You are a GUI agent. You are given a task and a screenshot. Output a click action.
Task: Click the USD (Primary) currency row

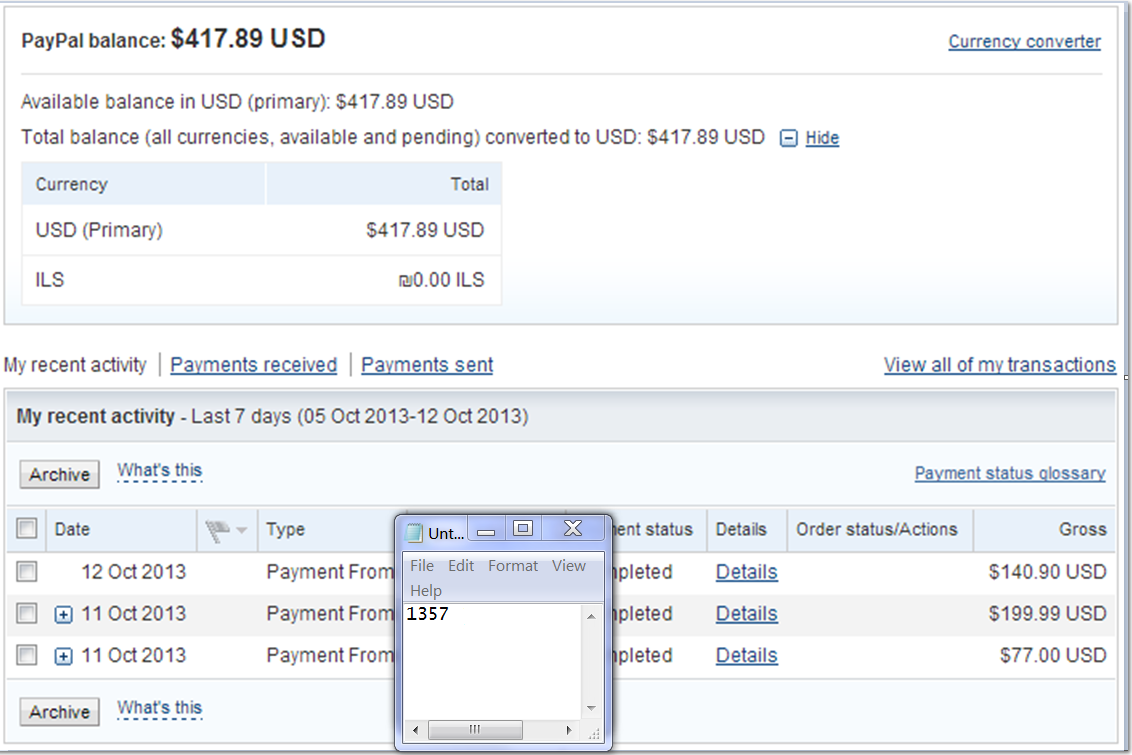261,230
